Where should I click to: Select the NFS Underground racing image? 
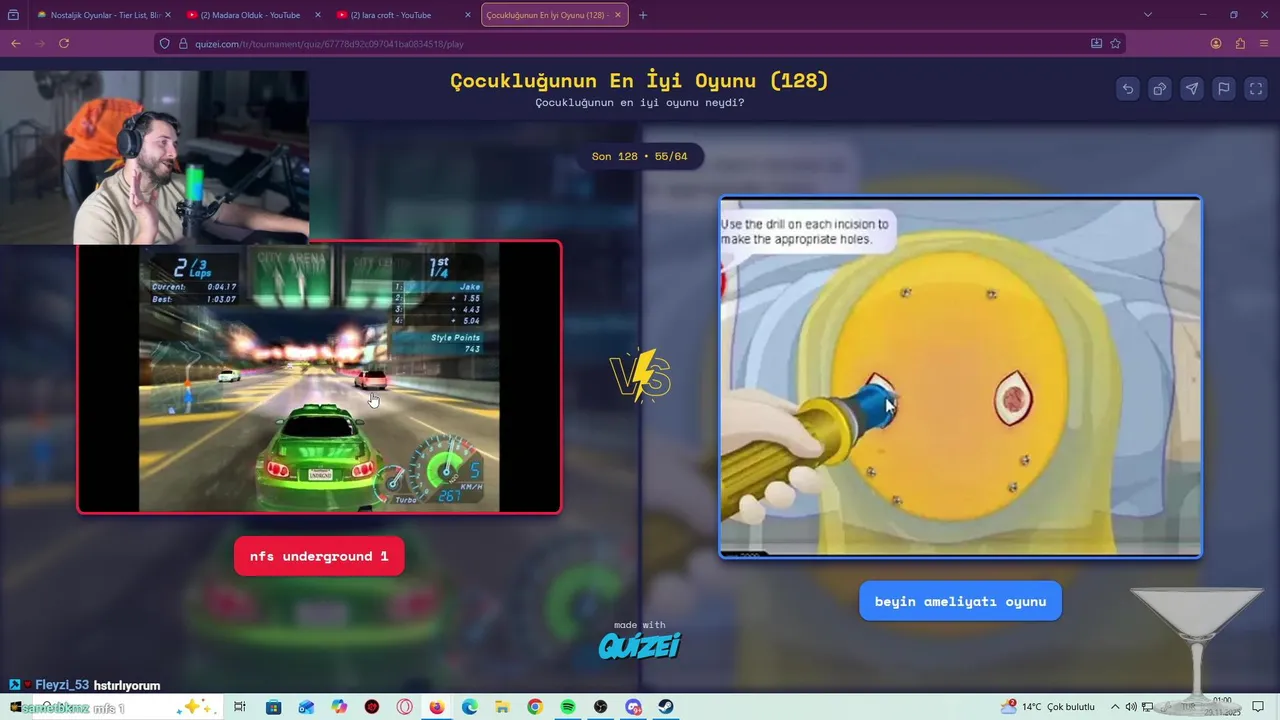319,377
